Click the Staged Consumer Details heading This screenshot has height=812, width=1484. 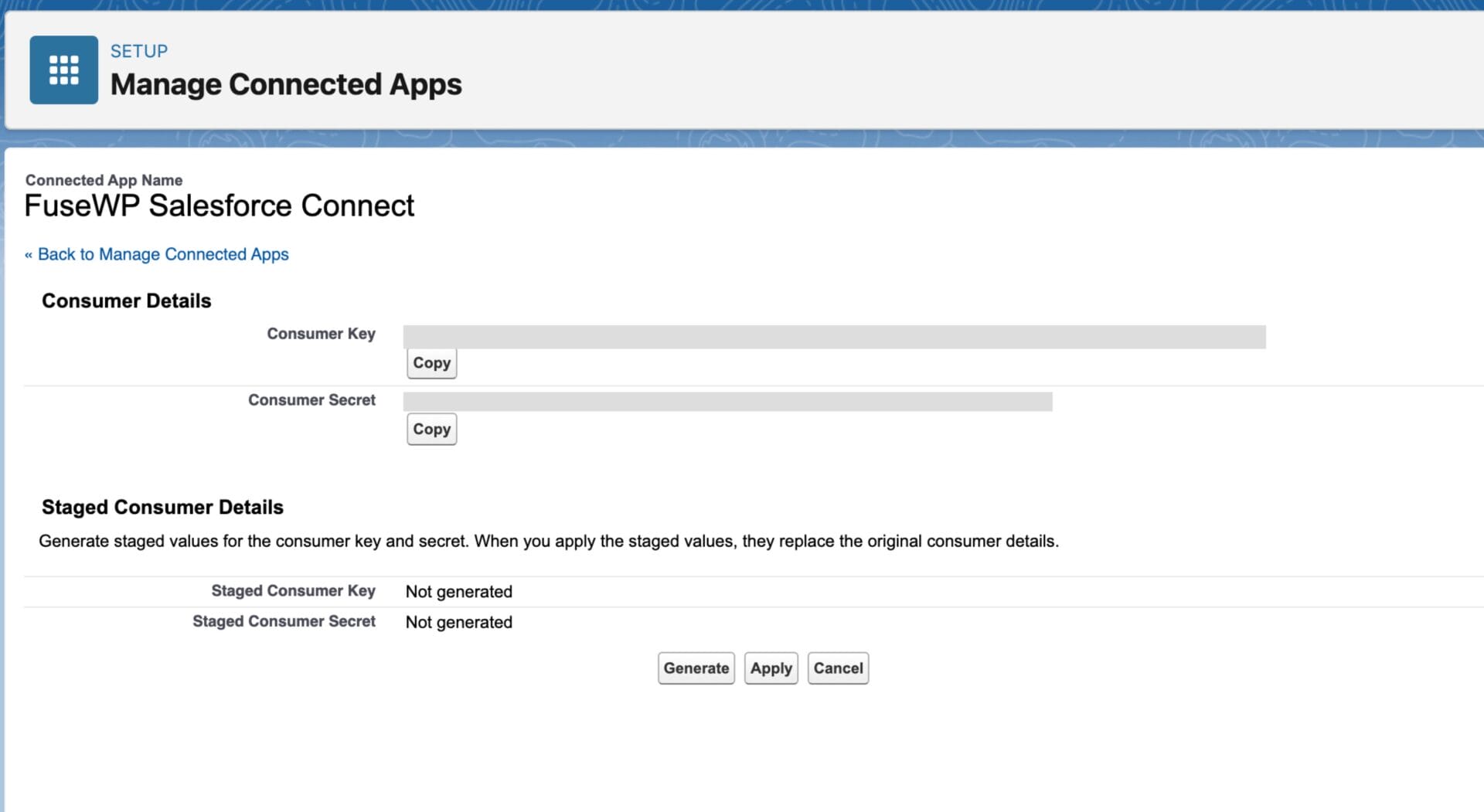tap(162, 507)
